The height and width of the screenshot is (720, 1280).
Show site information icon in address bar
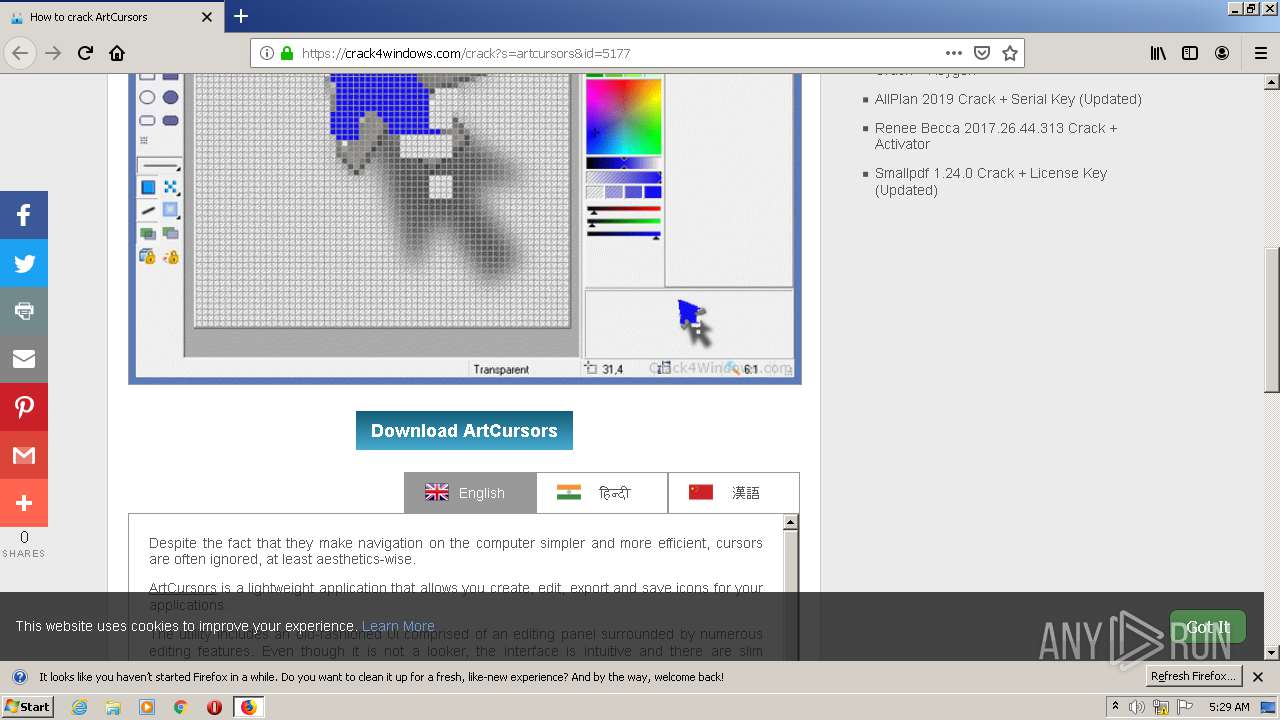tap(267, 53)
